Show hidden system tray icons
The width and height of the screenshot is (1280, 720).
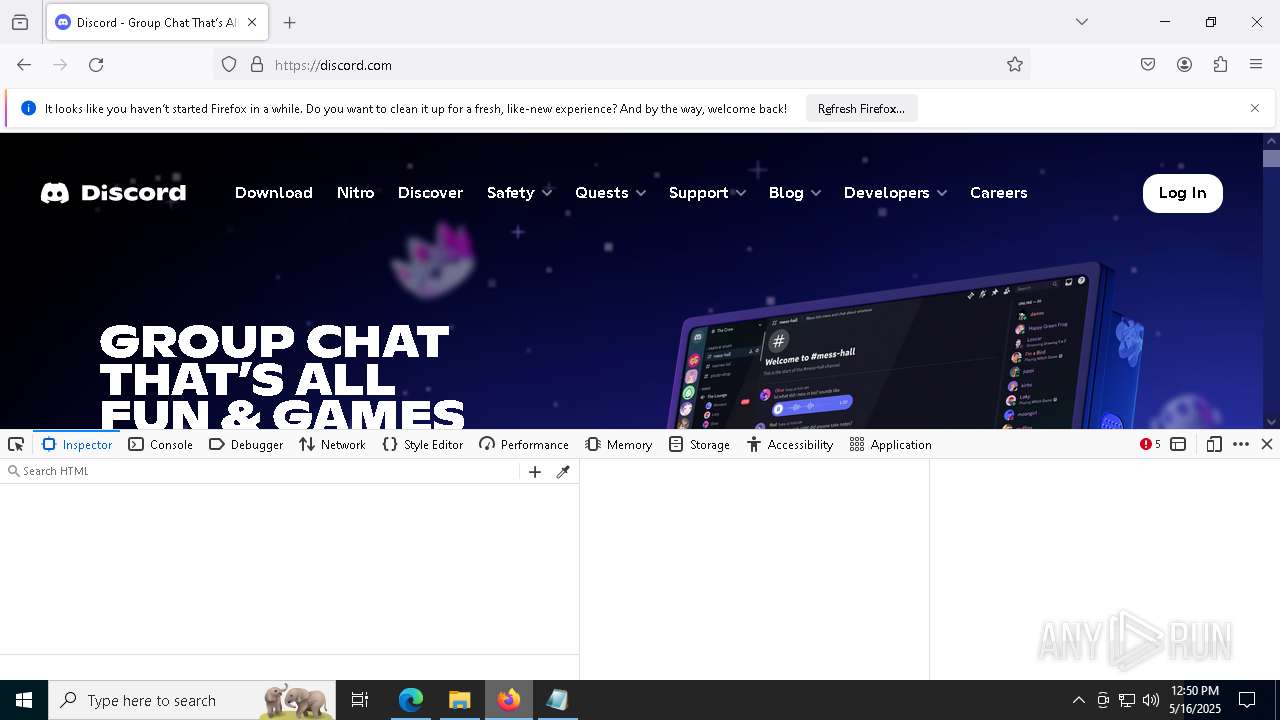(x=1079, y=700)
